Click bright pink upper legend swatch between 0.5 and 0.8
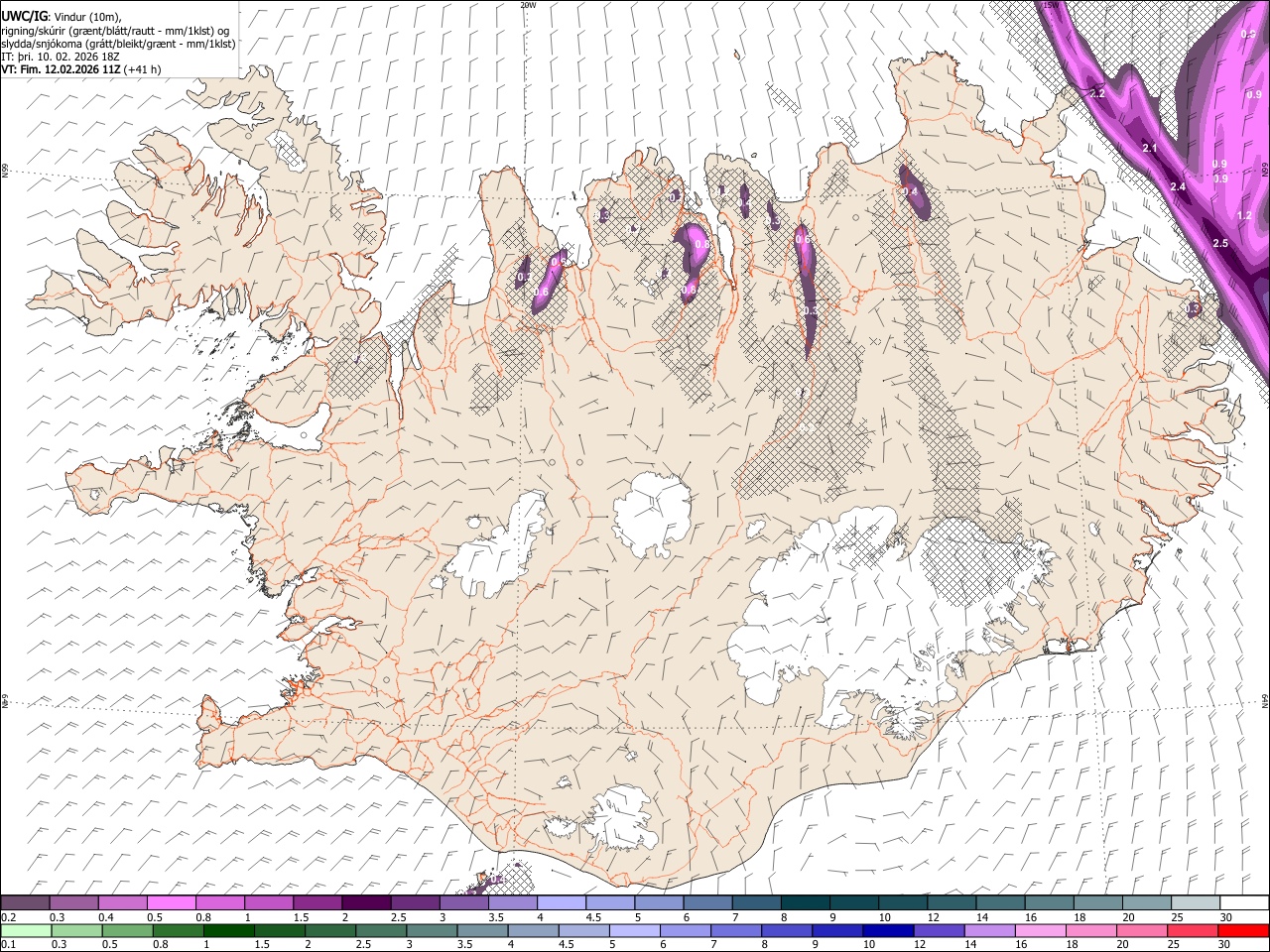1270x952 pixels. coord(171,903)
